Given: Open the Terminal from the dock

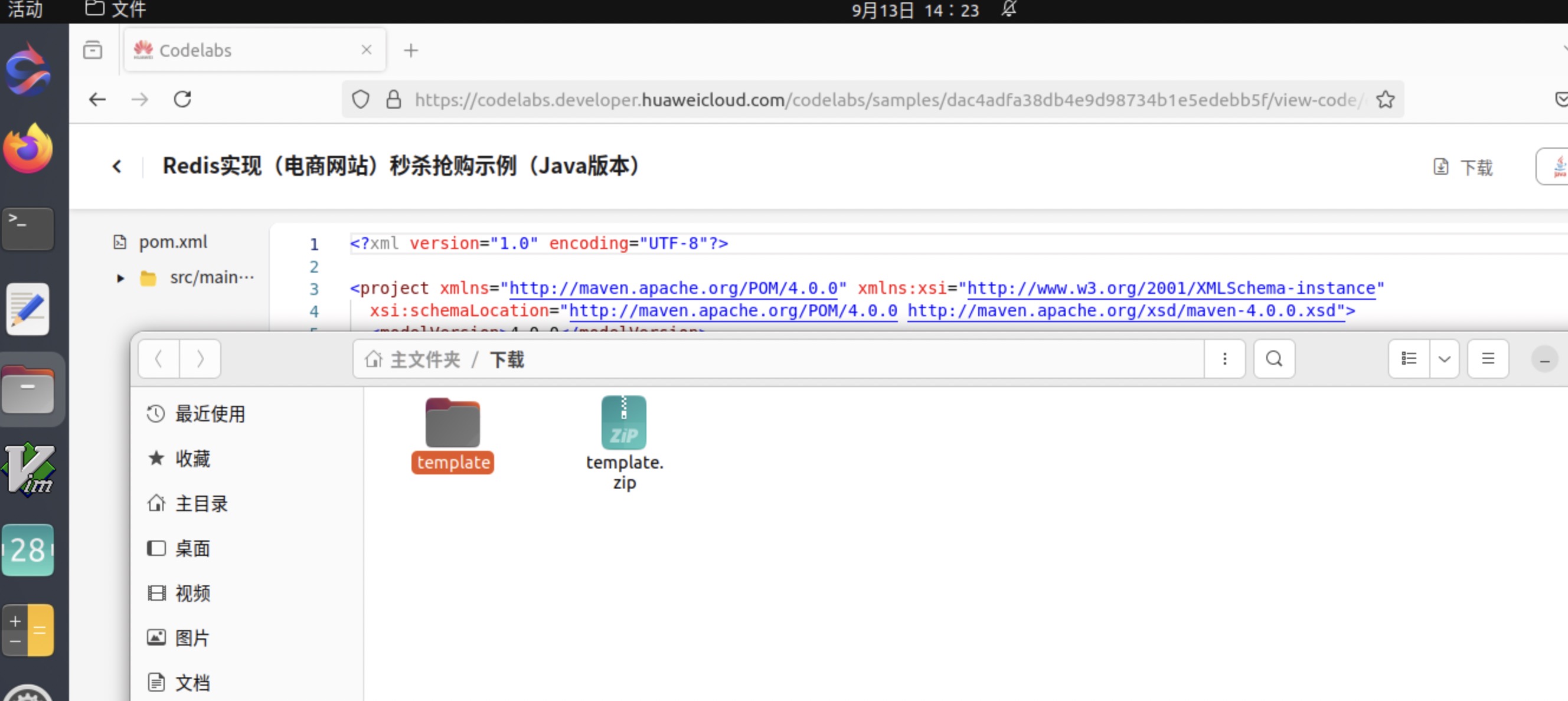Looking at the screenshot, I should tap(28, 228).
